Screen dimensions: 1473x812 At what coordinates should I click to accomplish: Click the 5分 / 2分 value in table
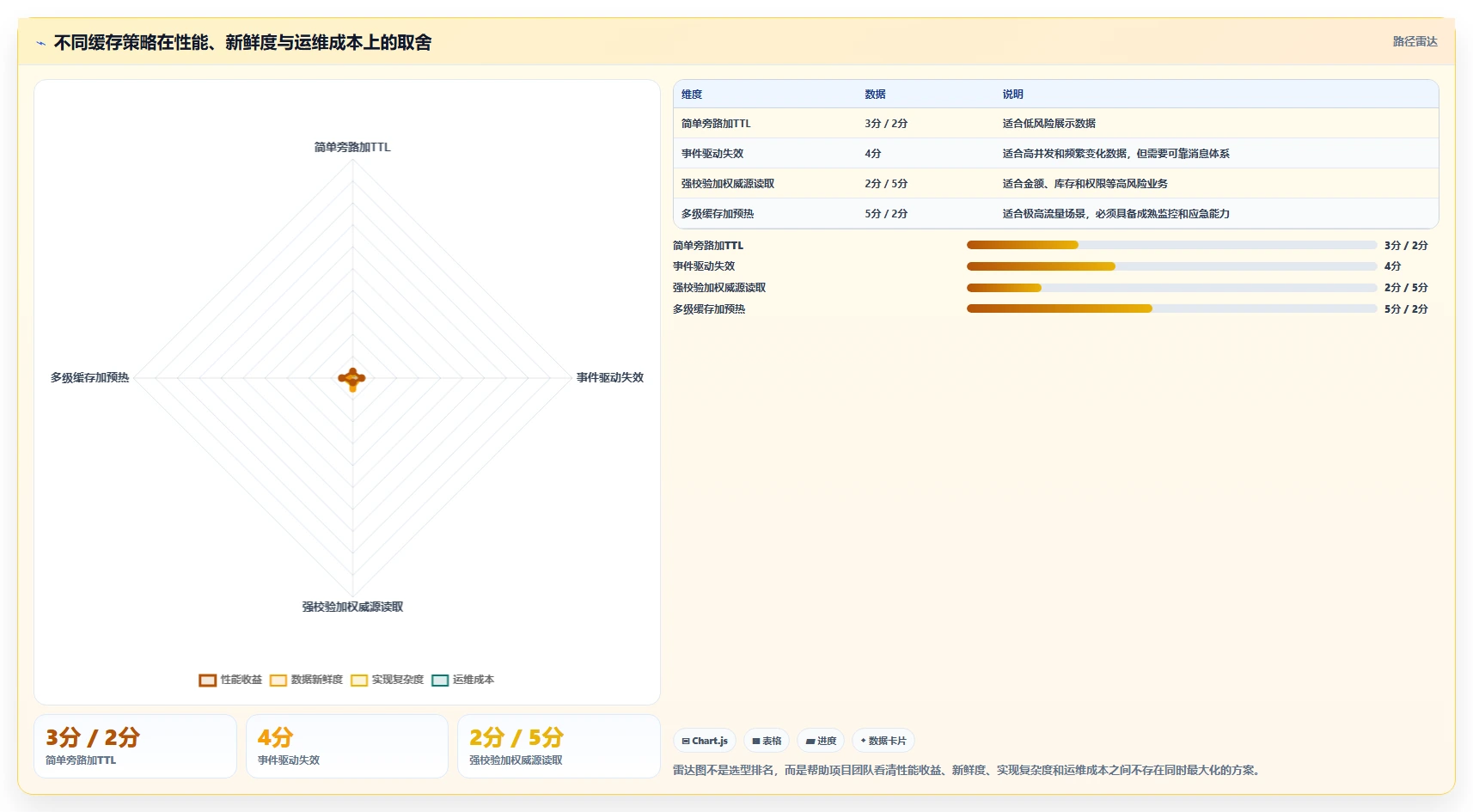886,214
